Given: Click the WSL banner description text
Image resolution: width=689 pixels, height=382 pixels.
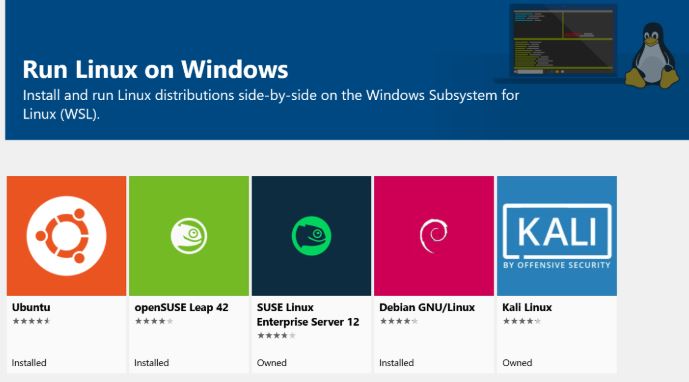Looking at the screenshot, I should click(x=271, y=105).
